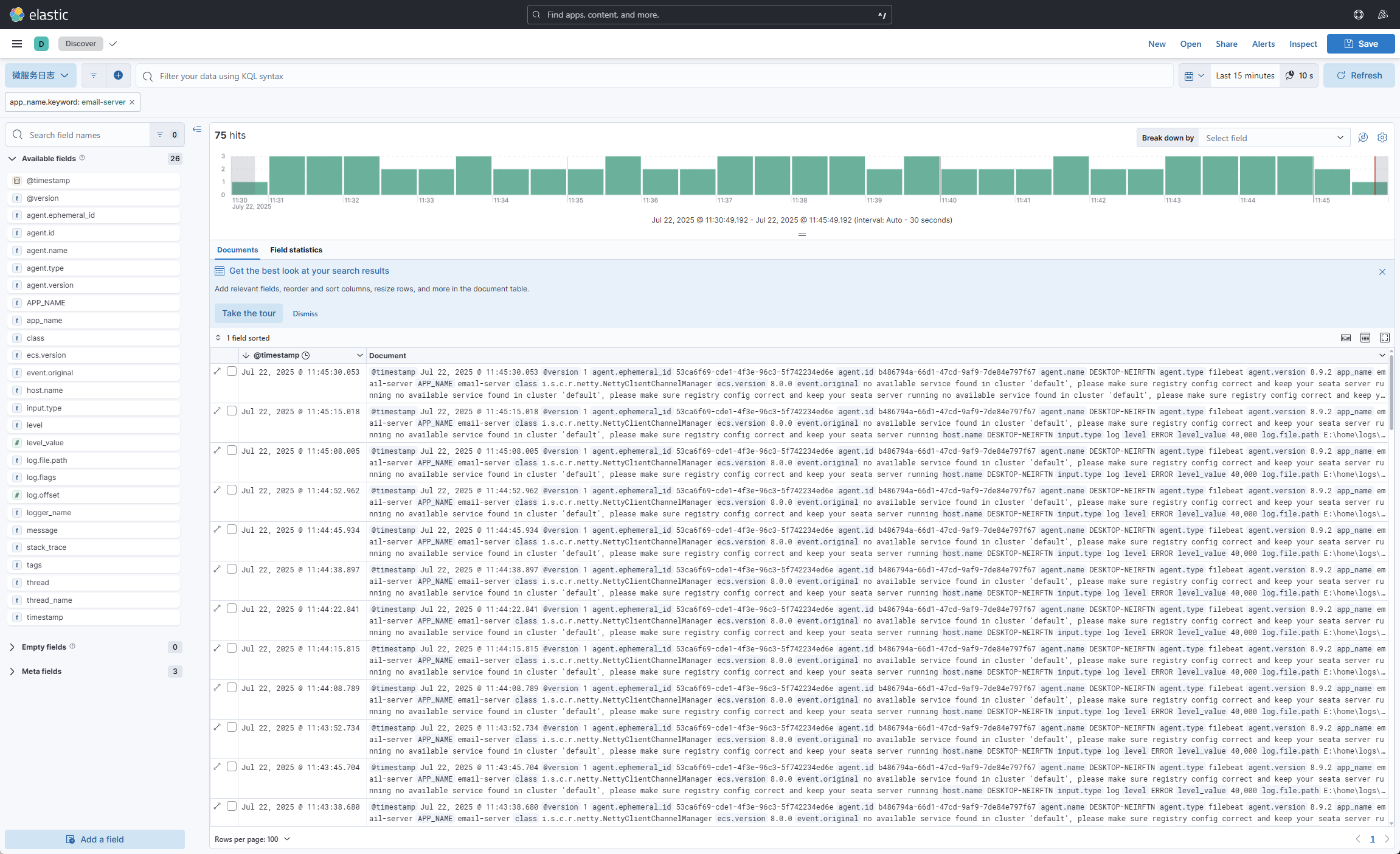1400x854 pixels.
Task: Open the help menu icon in header
Action: point(1359,15)
